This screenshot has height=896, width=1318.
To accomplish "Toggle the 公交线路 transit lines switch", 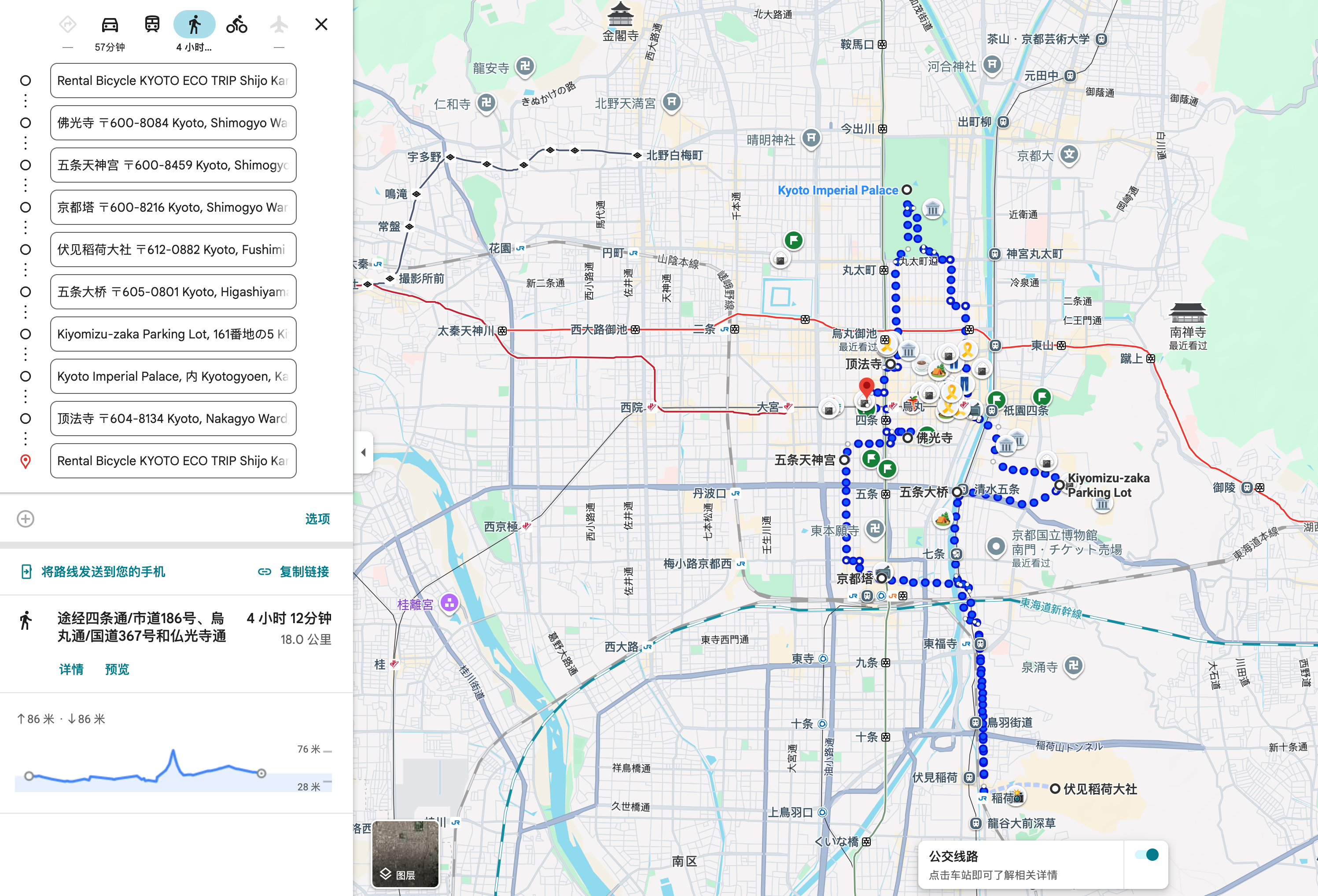I will click(1147, 855).
